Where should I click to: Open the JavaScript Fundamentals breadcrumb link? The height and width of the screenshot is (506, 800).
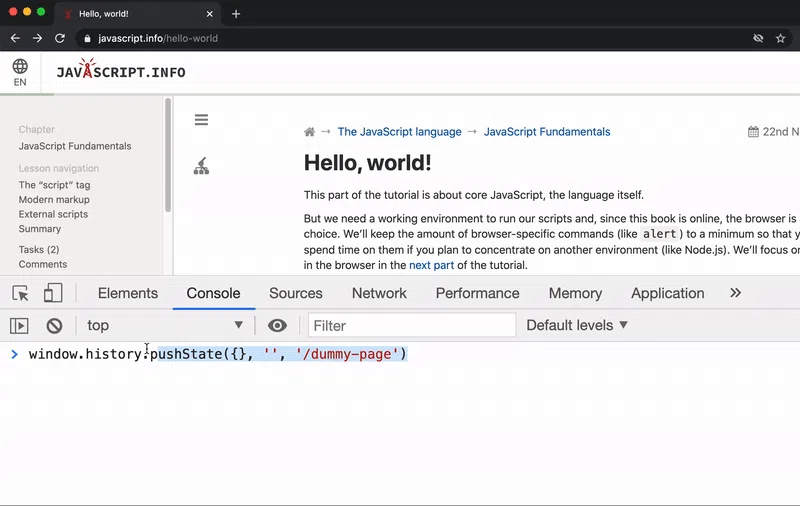[547, 132]
